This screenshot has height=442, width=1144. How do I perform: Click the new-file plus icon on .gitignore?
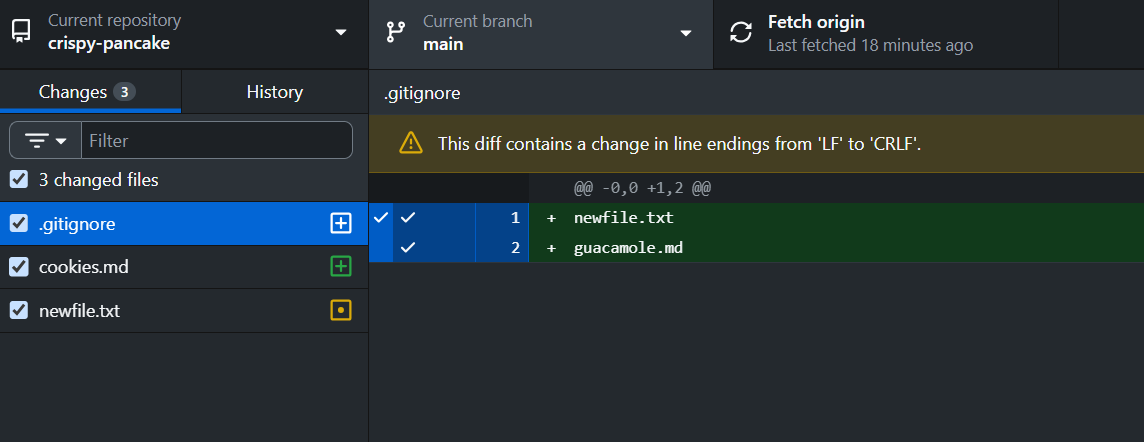341,223
